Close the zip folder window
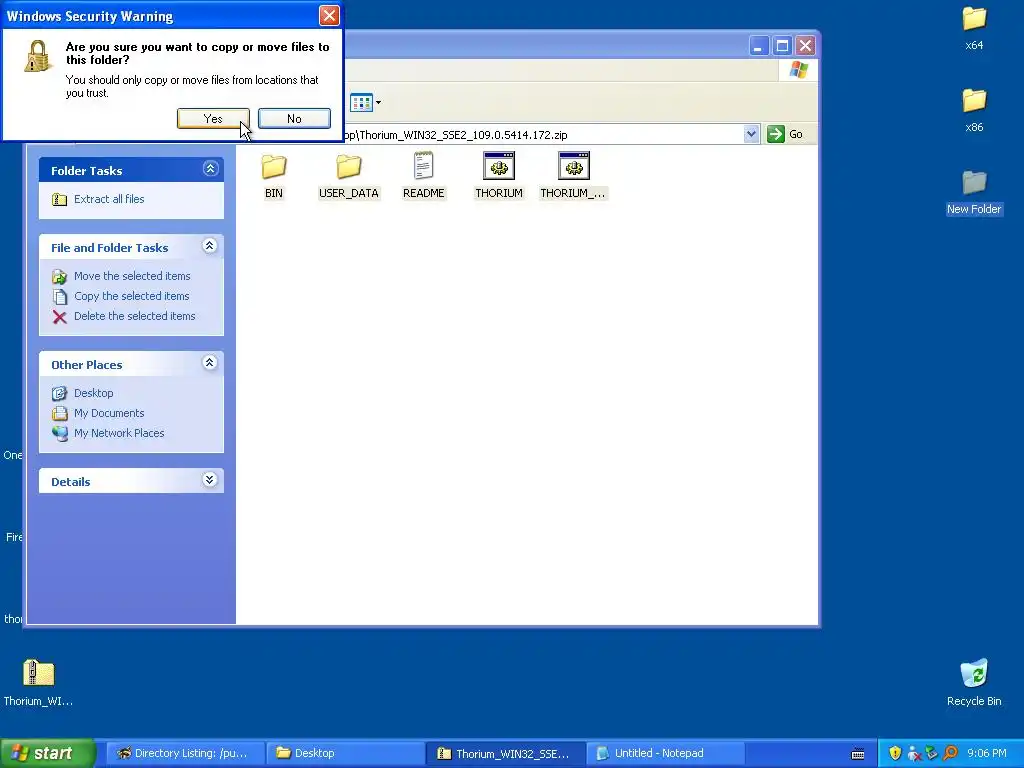 (806, 46)
